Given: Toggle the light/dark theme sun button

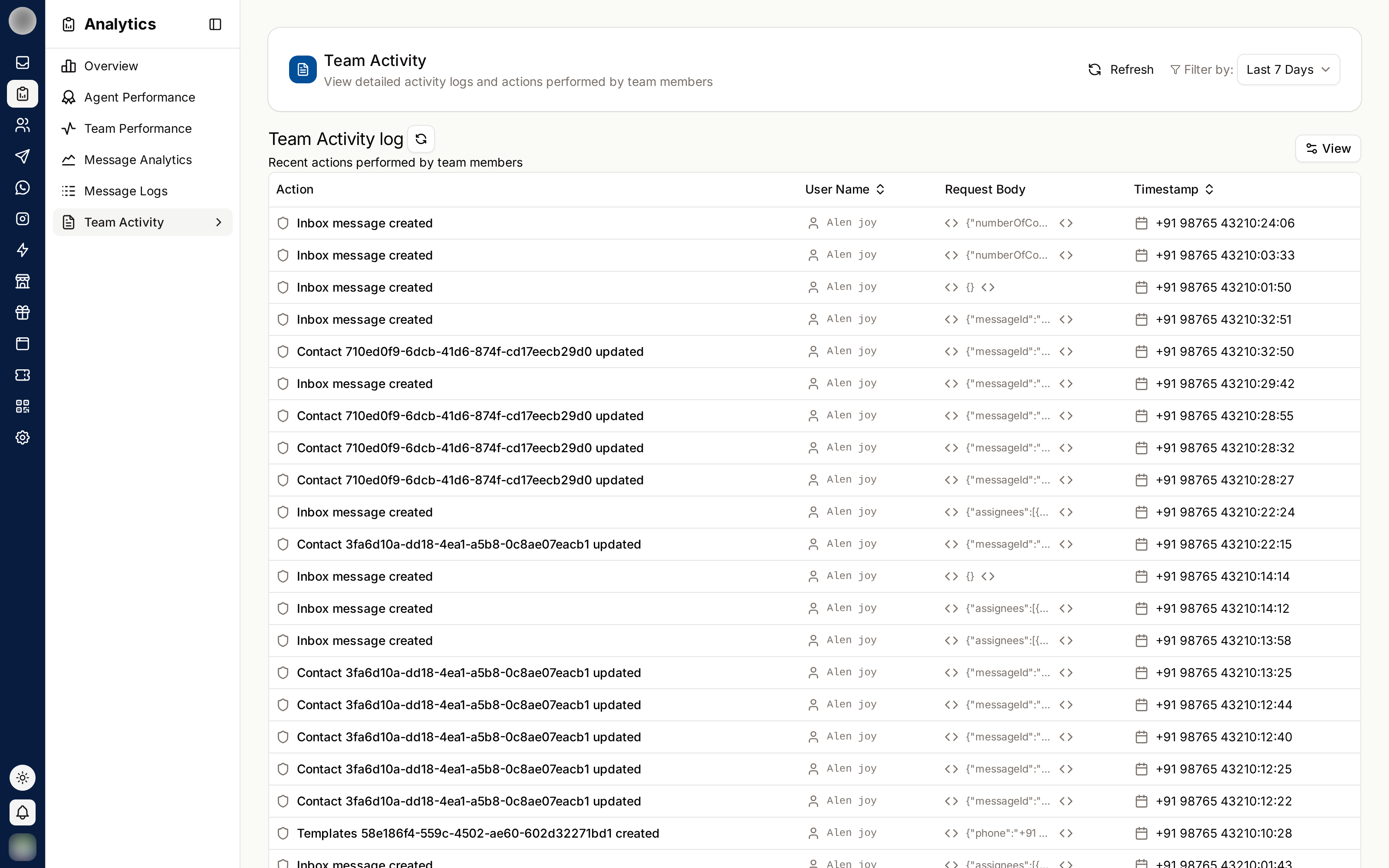Looking at the screenshot, I should 23,778.
